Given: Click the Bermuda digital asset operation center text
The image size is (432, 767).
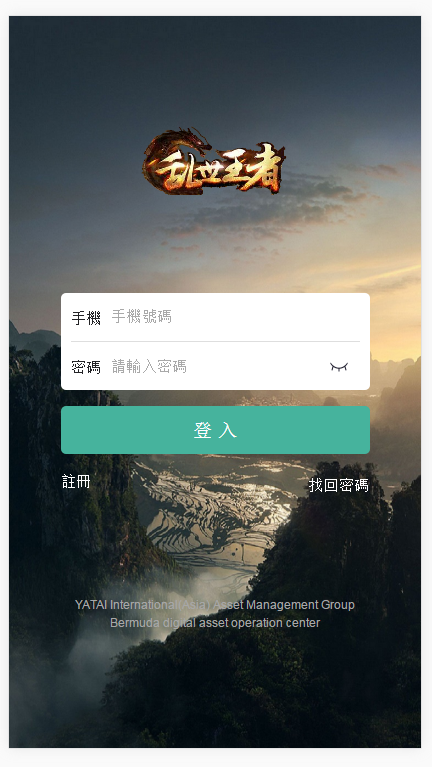Looking at the screenshot, I should tap(215, 623).
